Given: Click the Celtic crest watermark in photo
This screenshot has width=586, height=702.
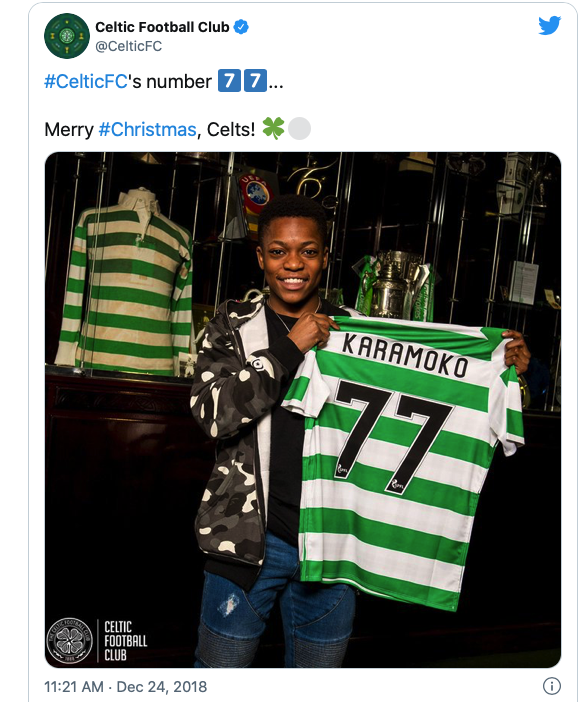Looking at the screenshot, I should (70, 641).
